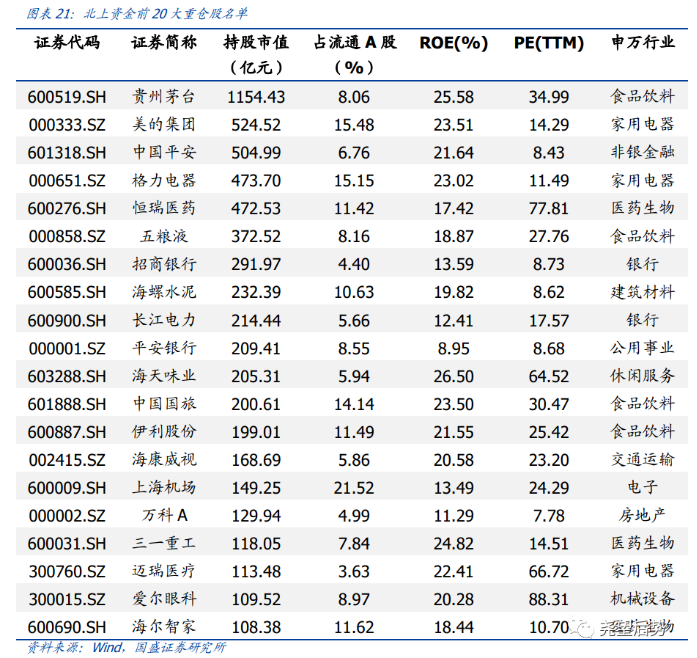Viewport: 697px width, 658px height.
Task: Click the 持股市值 column header
Action: [256, 43]
